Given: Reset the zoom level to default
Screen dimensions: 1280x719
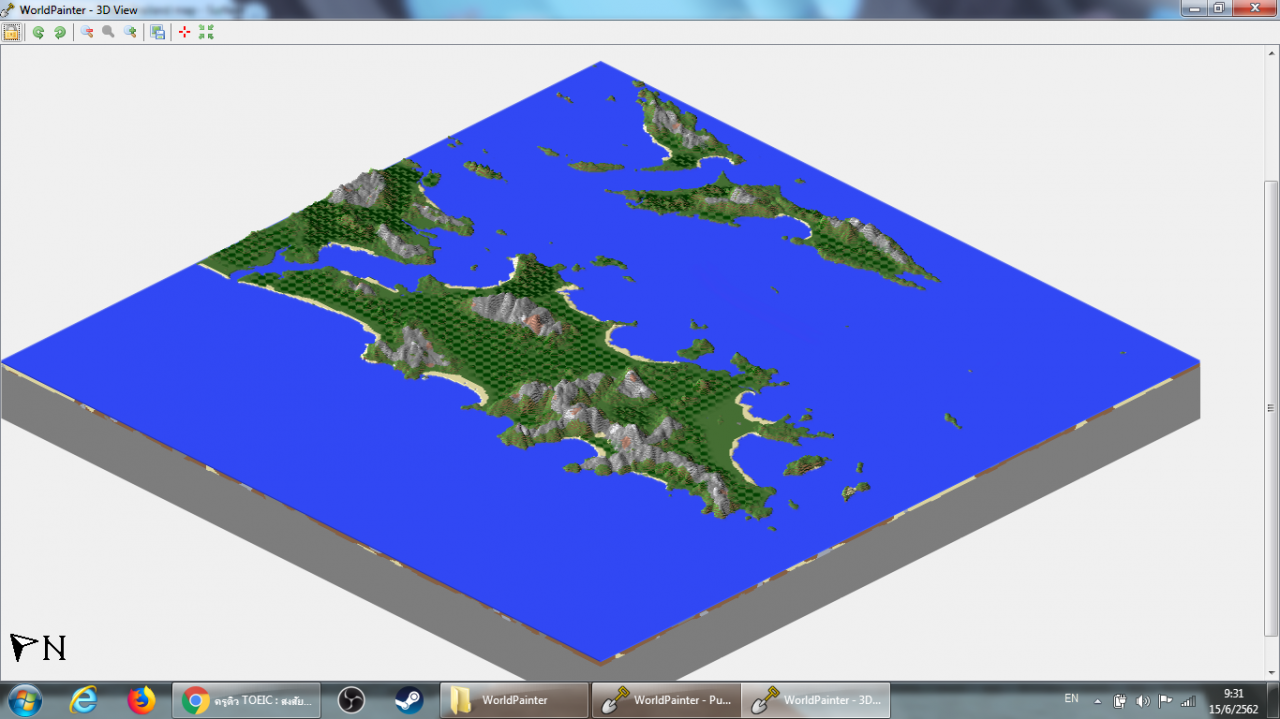Looking at the screenshot, I should click(107, 31).
